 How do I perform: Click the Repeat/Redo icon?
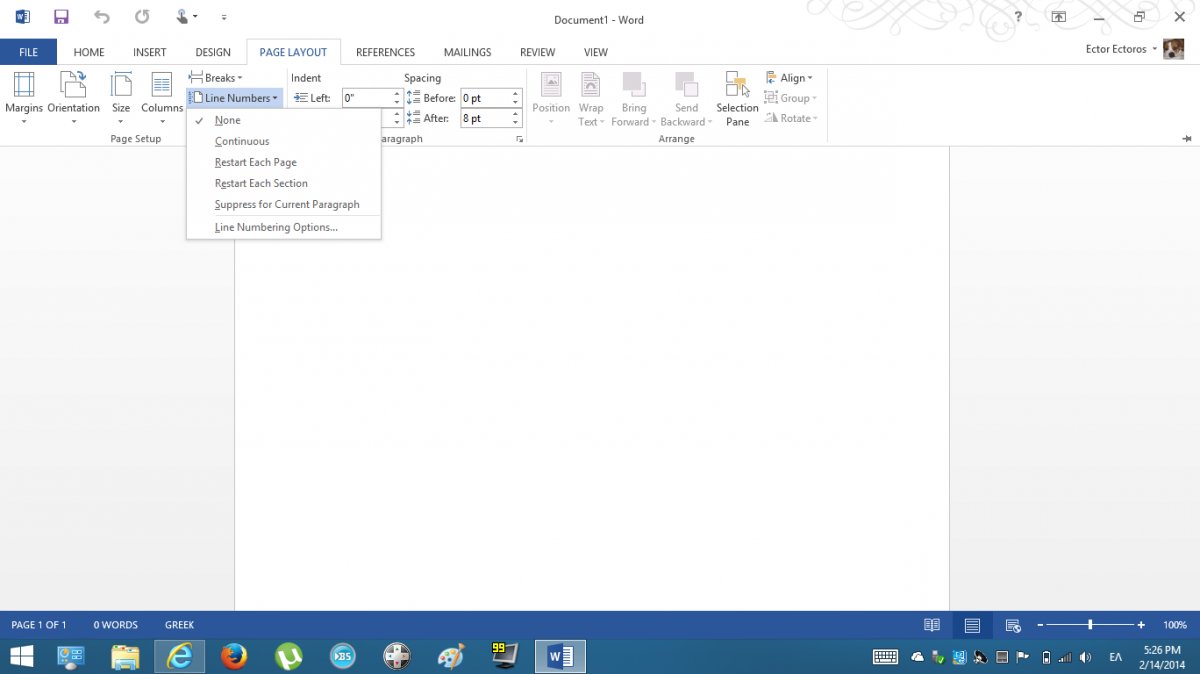(x=142, y=17)
